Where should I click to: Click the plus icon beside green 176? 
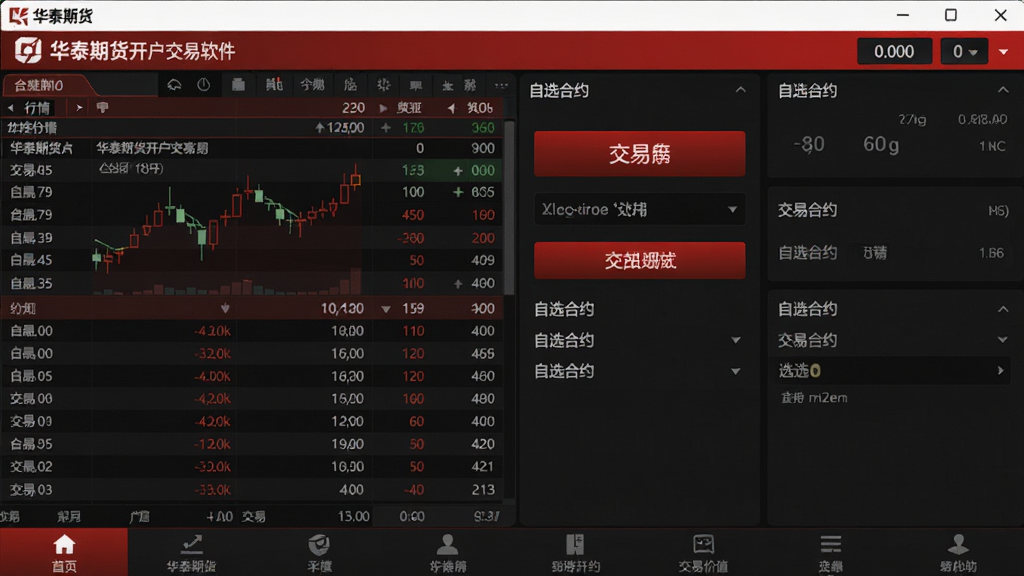(386, 127)
